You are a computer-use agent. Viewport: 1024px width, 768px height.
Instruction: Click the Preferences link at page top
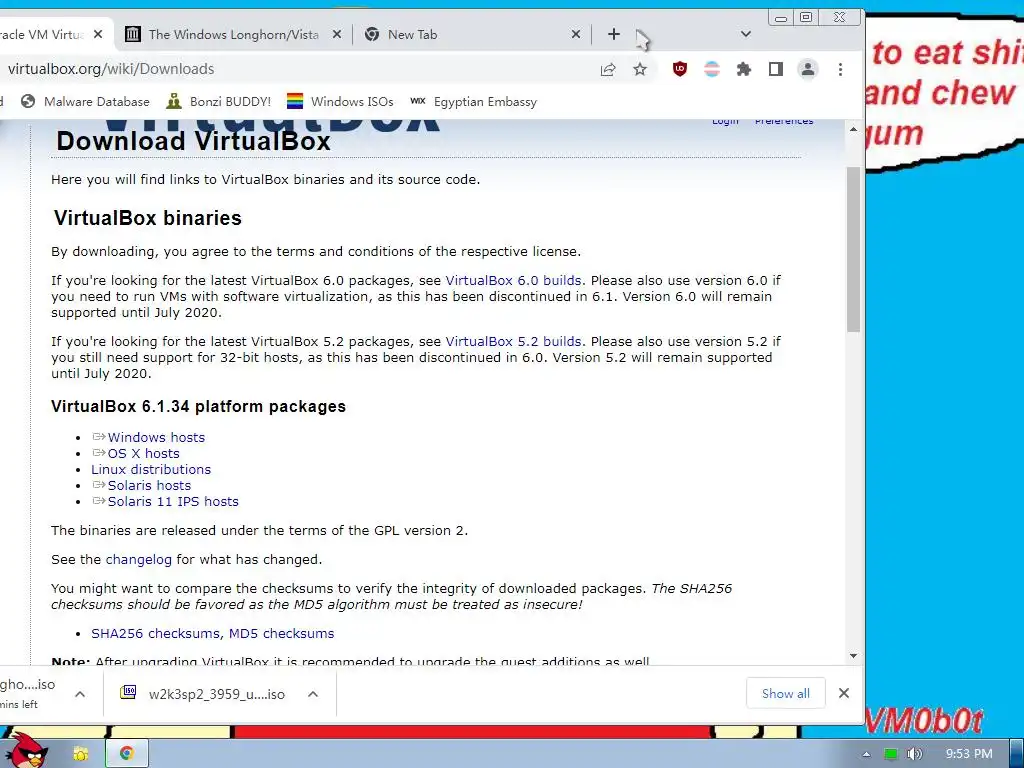784,121
